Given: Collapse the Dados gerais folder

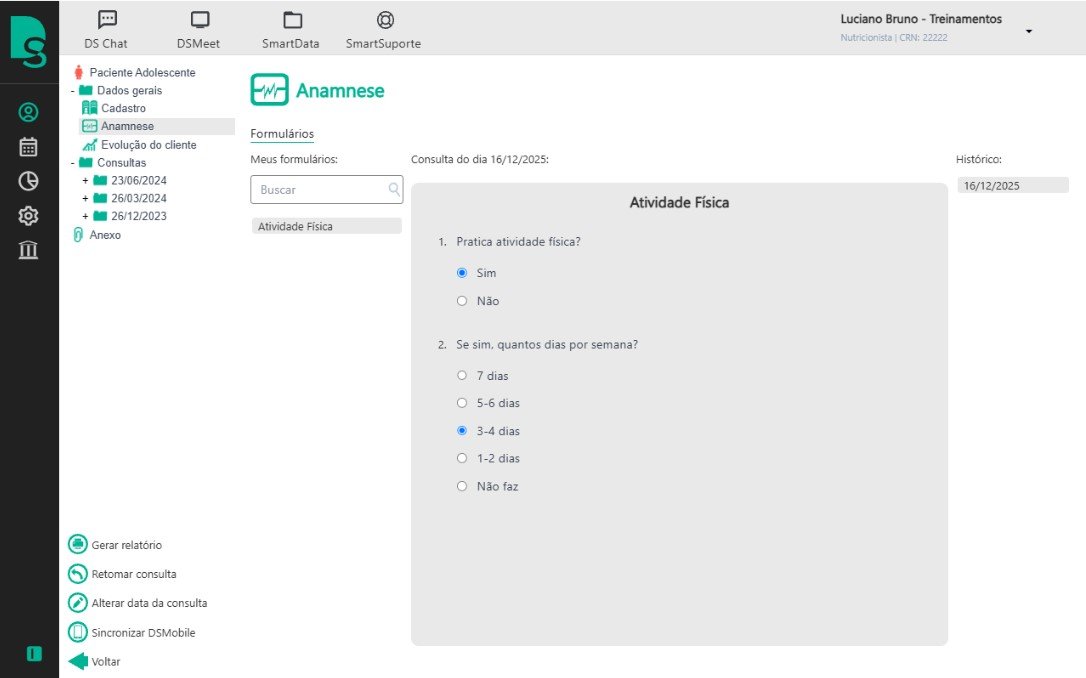Looking at the screenshot, I should tap(73, 91).
